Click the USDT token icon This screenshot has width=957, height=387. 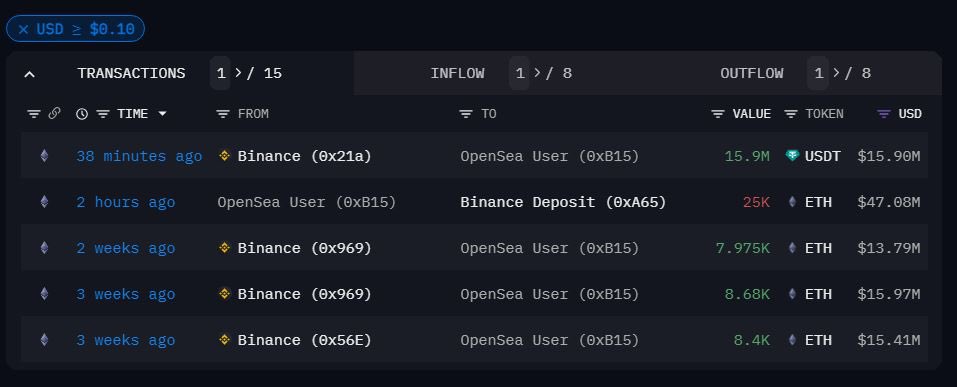tap(792, 156)
